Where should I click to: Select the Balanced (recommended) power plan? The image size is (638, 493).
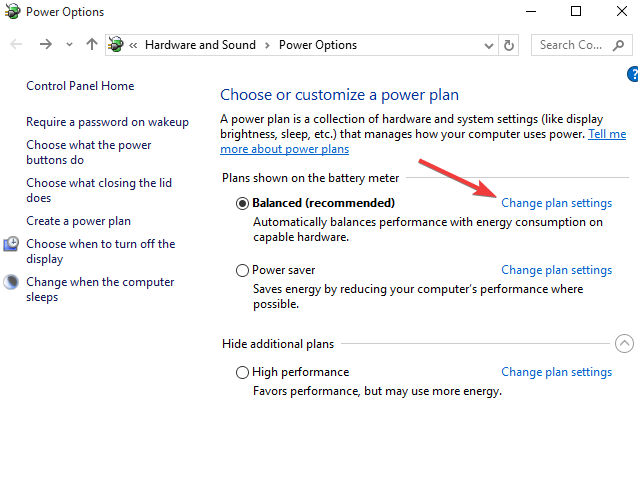(242, 203)
